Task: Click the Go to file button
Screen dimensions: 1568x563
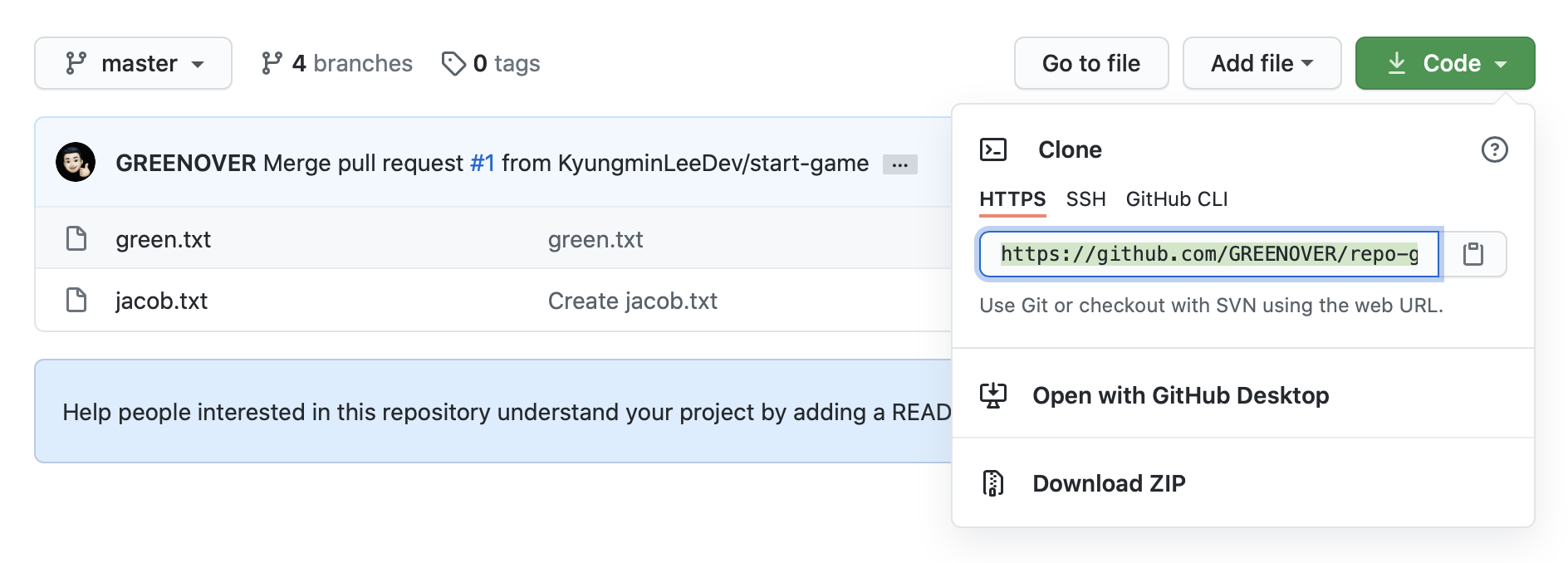Action: pyautogui.click(x=1090, y=63)
